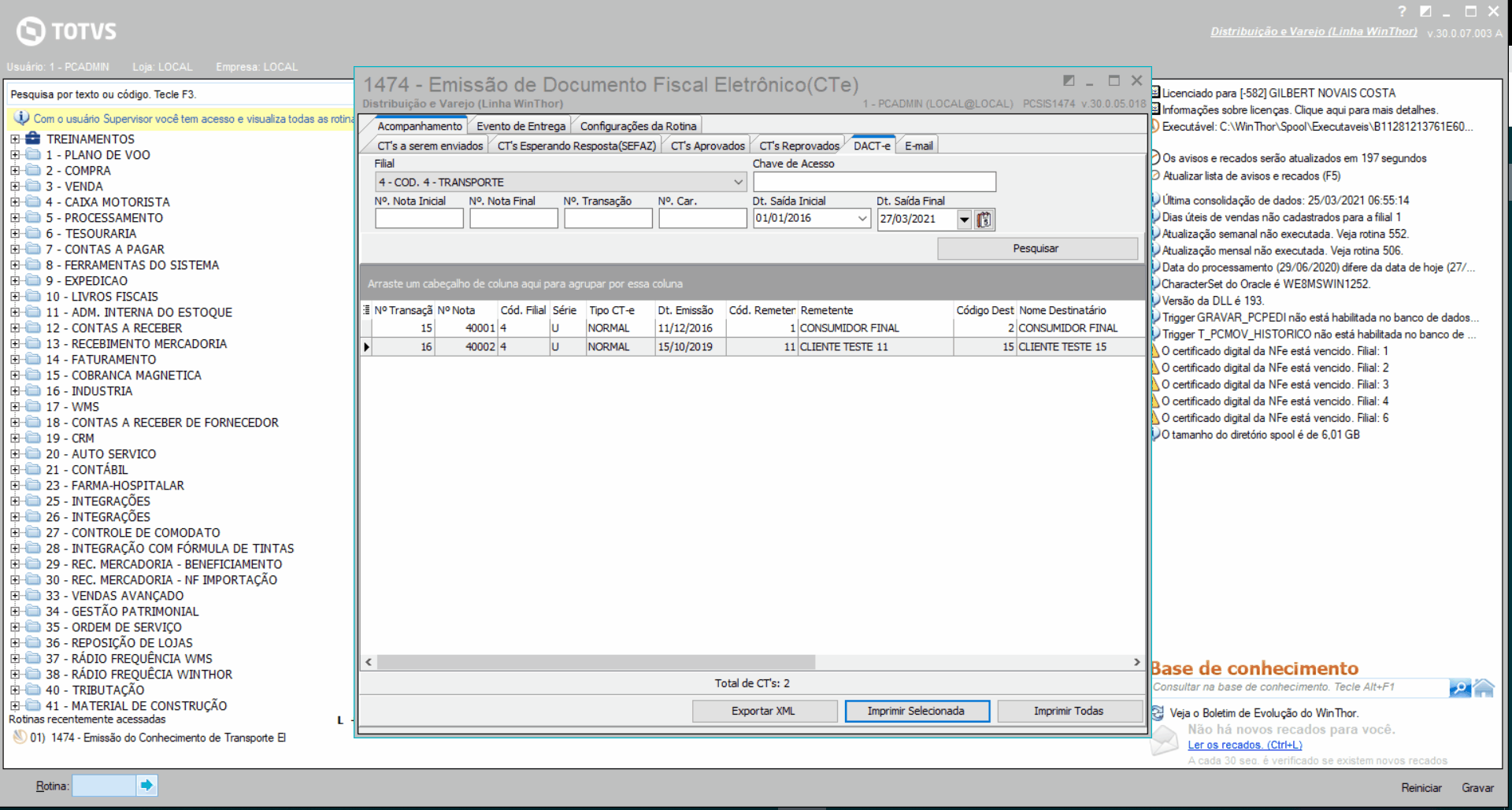Viewport: 1512px width, 810px height.
Task: Switch to the CT's Aprovados tab
Action: [707, 146]
